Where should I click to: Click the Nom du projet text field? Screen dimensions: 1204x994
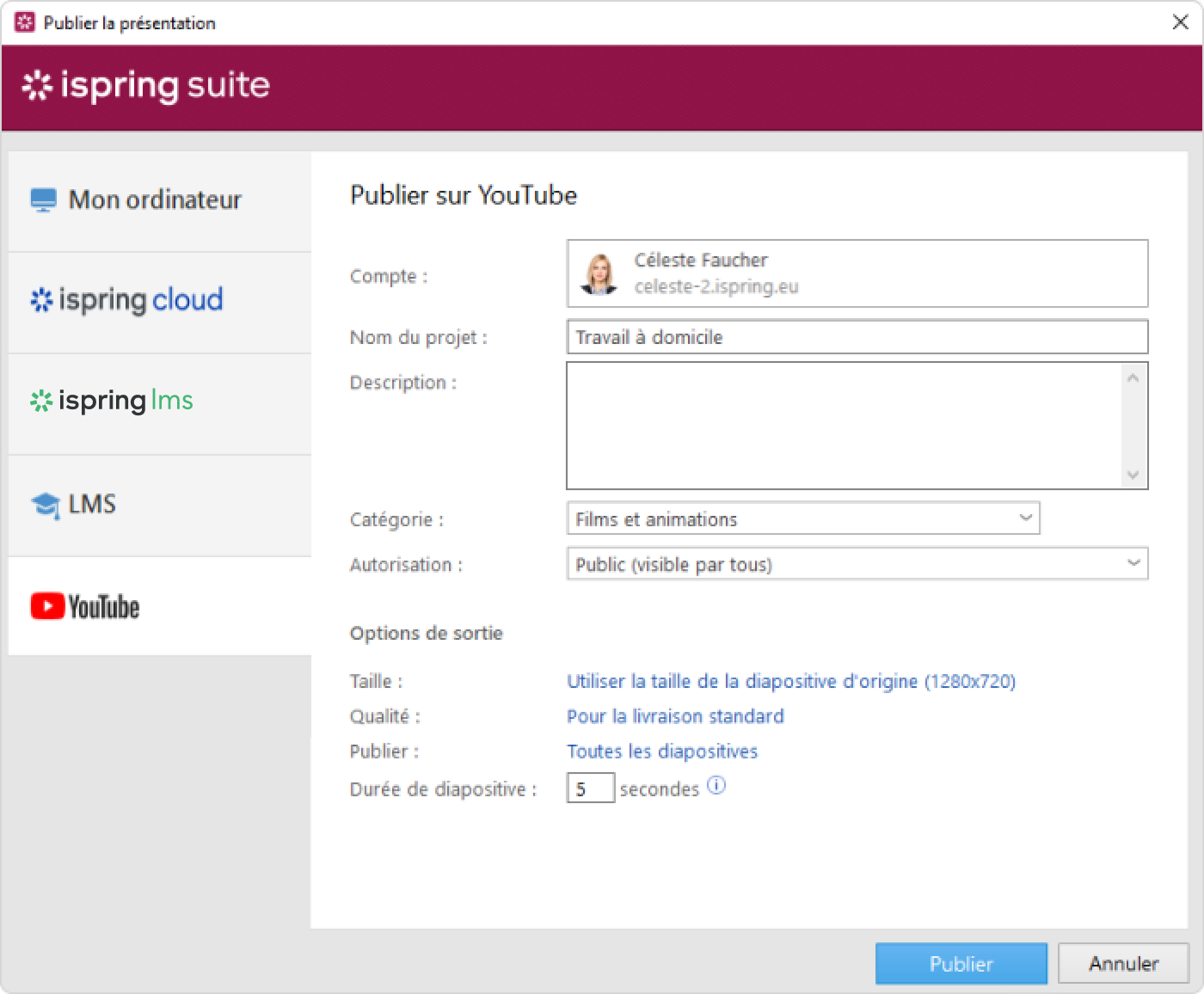pyautogui.click(x=857, y=337)
